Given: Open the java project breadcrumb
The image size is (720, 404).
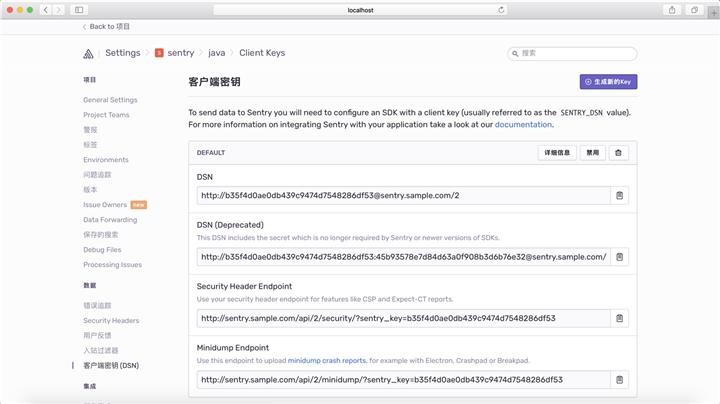Looking at the screenshot, I should (217, 53).
